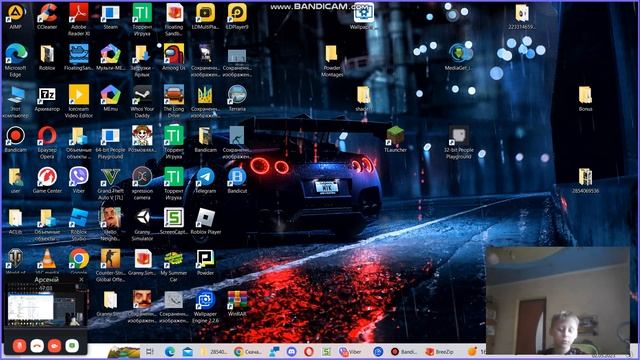640x360 pixels.
Task: Open the 7z archiver shortcut
Action: pyautogui.click(x=47, y=95)
